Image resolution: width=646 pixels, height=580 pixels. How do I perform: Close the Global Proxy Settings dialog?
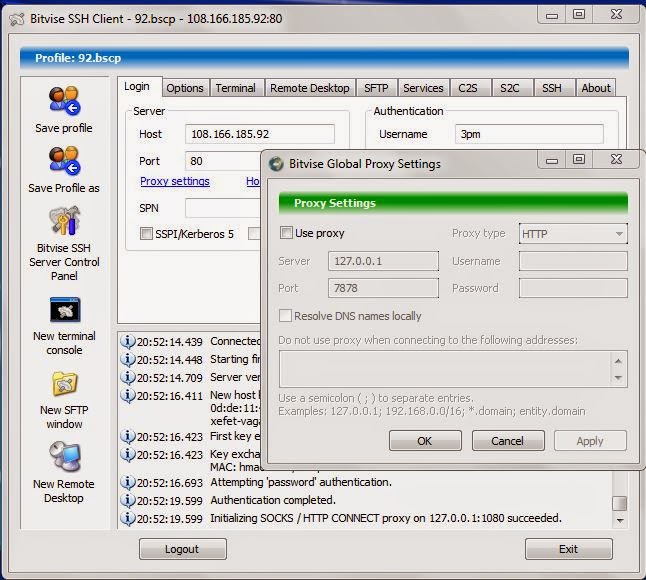pyautogui.click(x=617, y=159)
